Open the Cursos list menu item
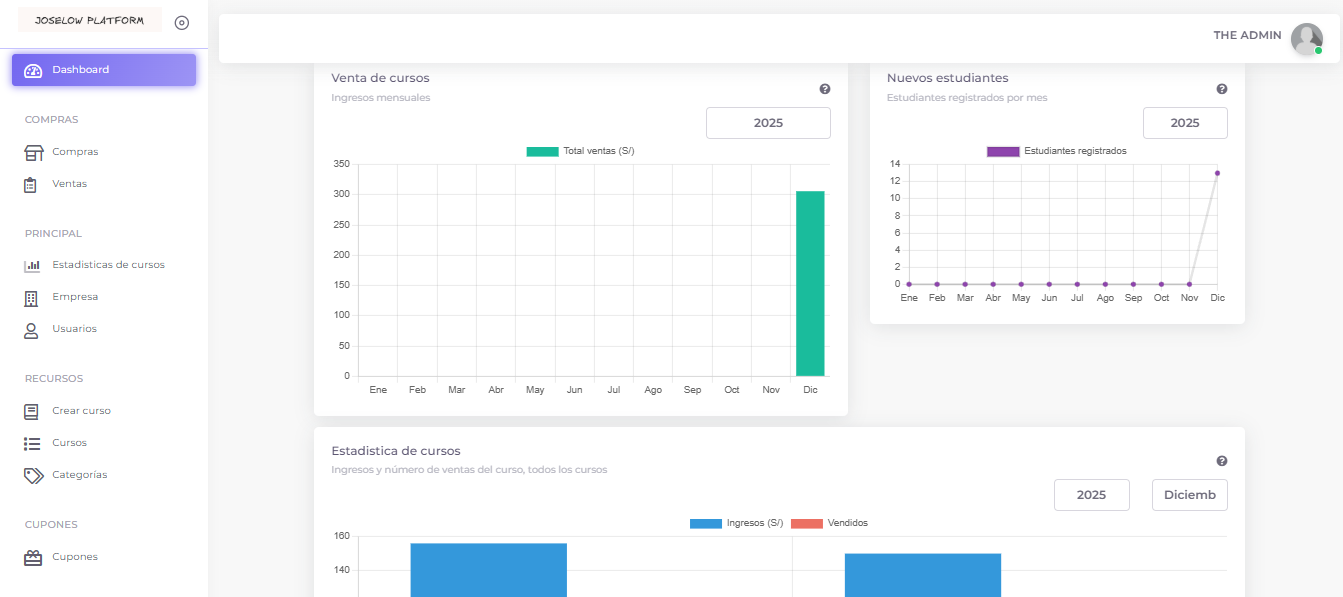 point(69,443)
